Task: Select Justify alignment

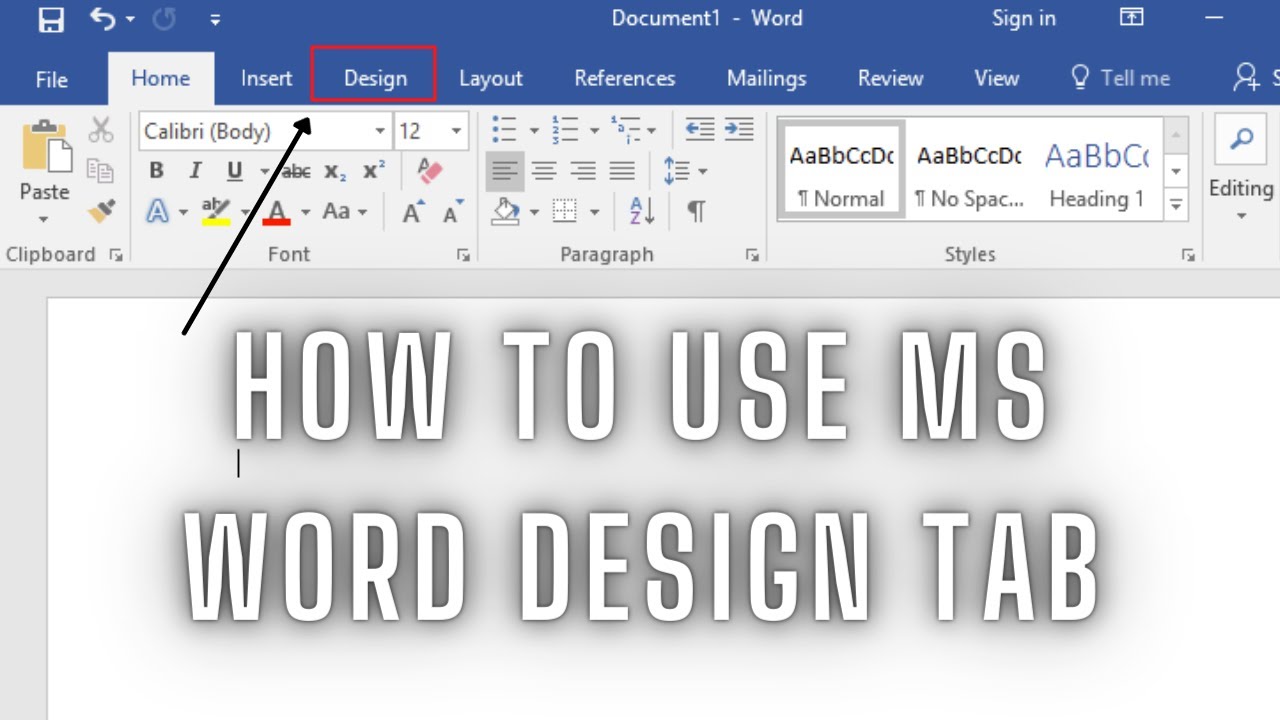Action: [x=622, y=171]
